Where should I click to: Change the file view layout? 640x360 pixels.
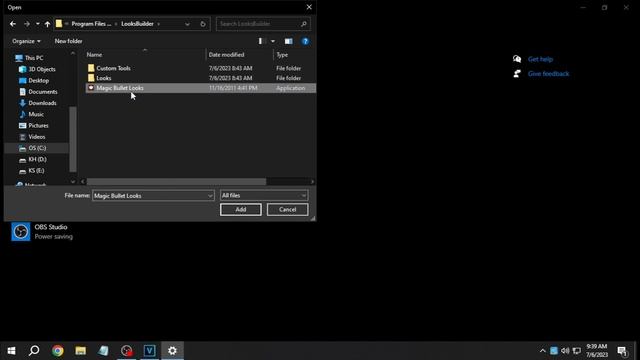tap(262, 41)
